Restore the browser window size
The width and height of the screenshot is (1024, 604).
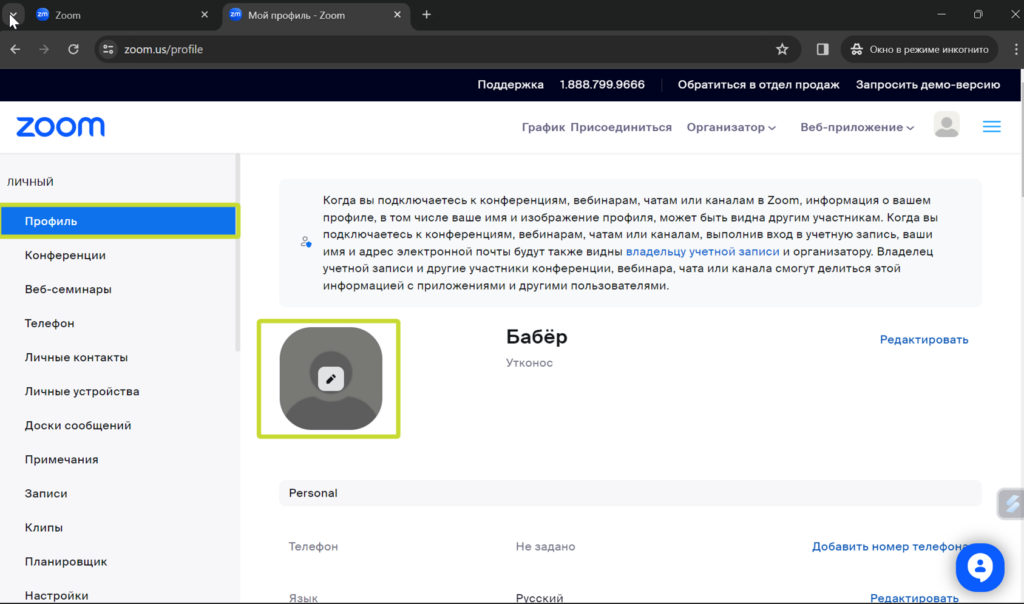(x=978, y=14)
